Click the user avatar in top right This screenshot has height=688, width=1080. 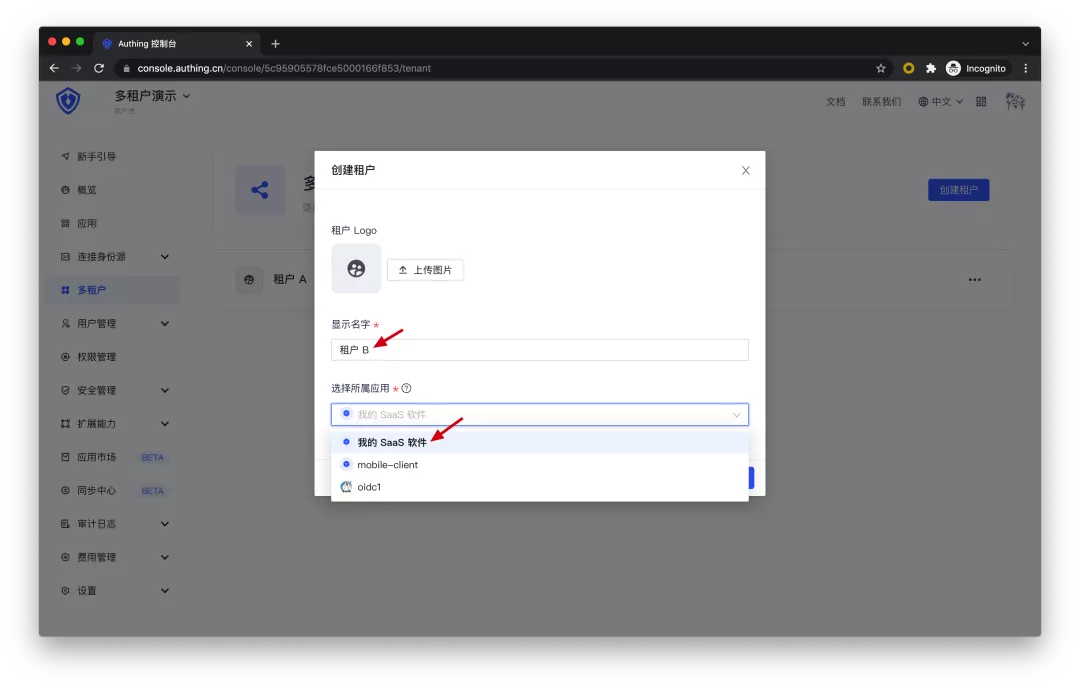1015,101
